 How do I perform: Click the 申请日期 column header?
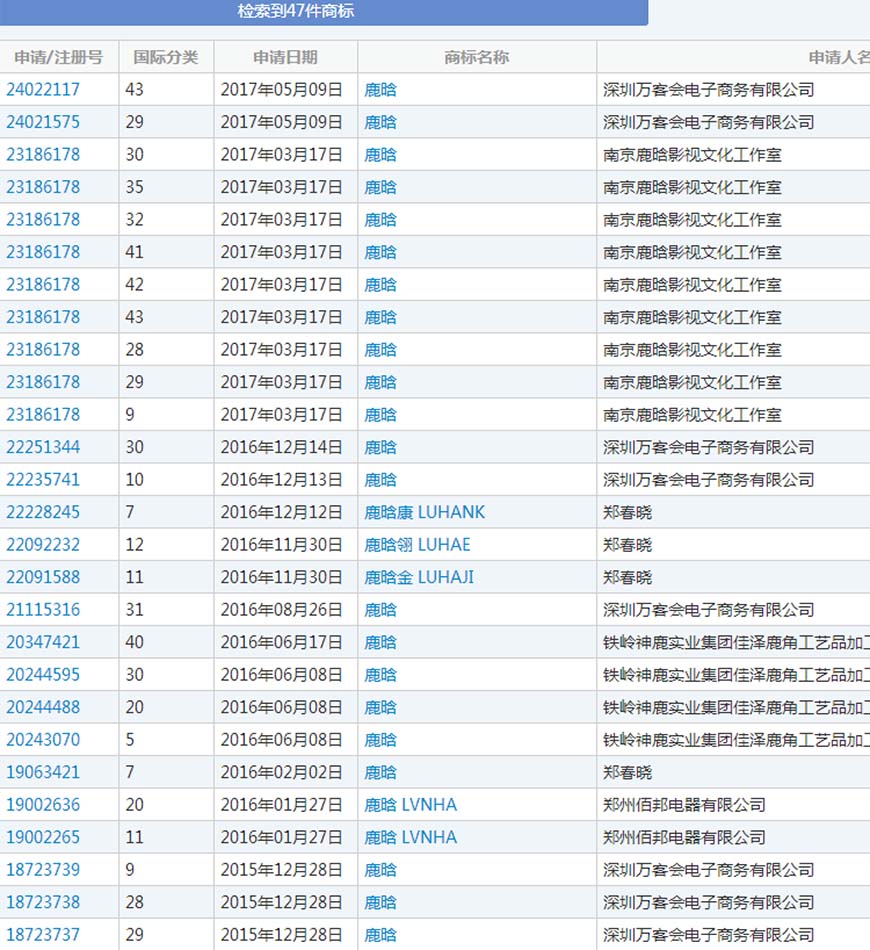tap(285, 57)
